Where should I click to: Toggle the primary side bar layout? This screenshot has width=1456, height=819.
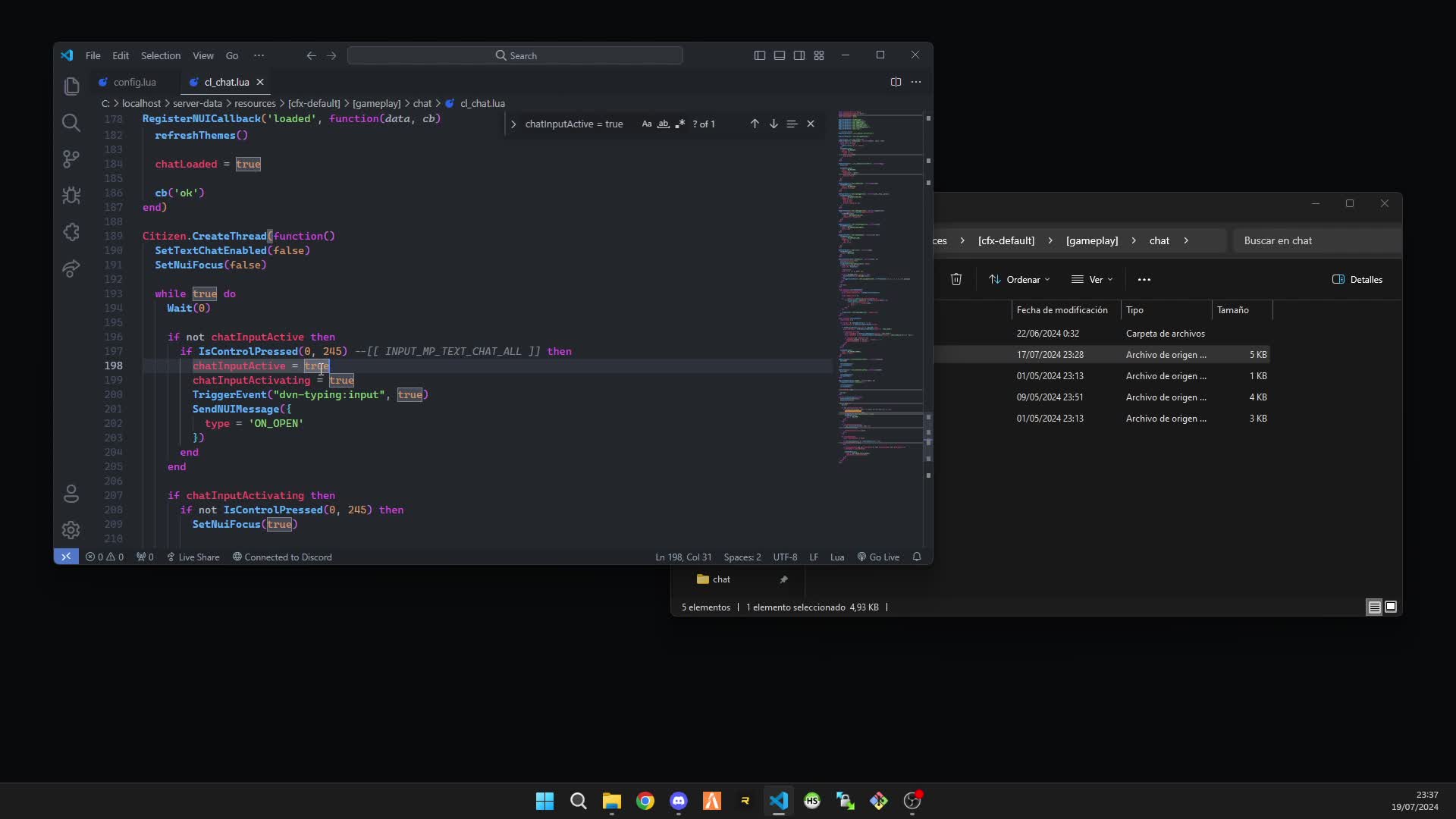(x=760, y=55)
